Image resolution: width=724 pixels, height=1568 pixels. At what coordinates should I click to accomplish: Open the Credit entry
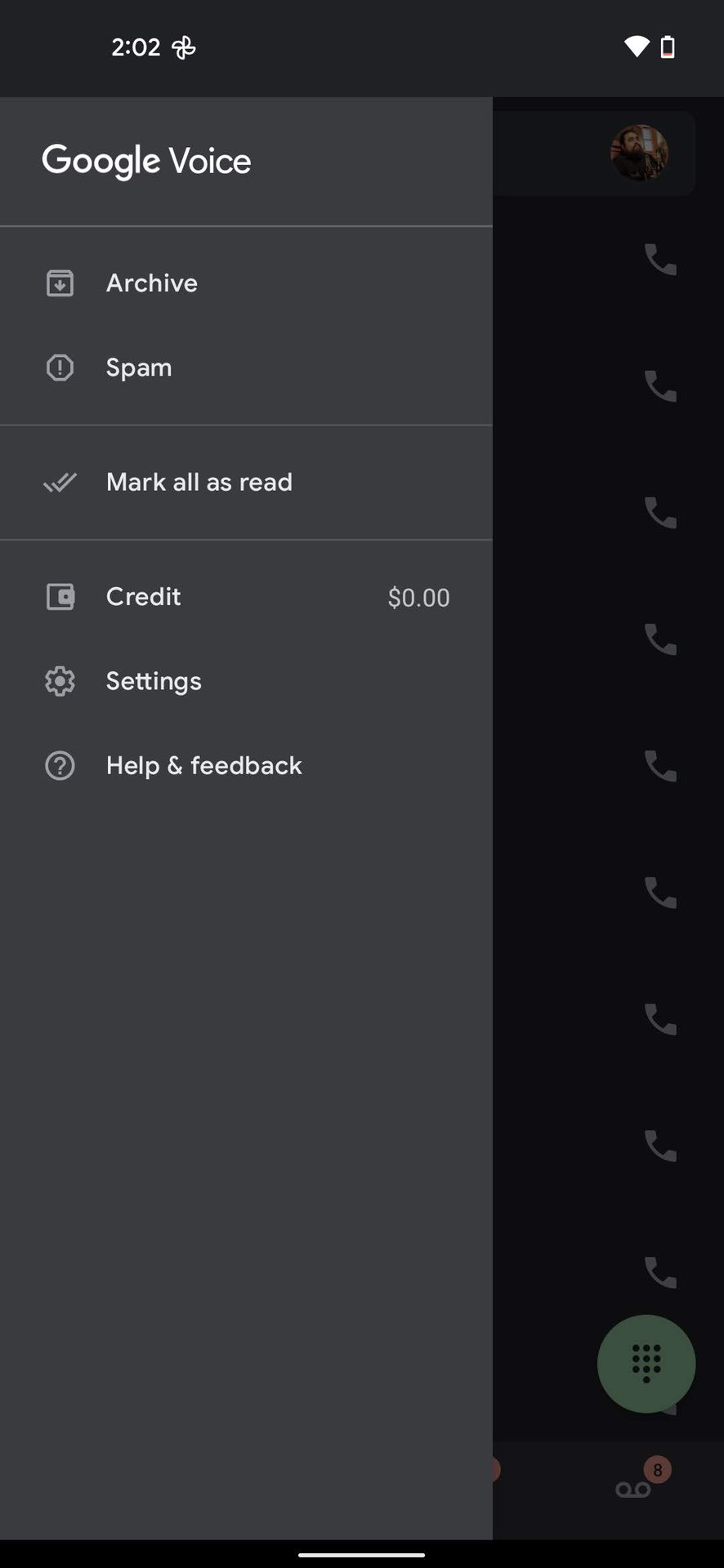click(144, 597)
